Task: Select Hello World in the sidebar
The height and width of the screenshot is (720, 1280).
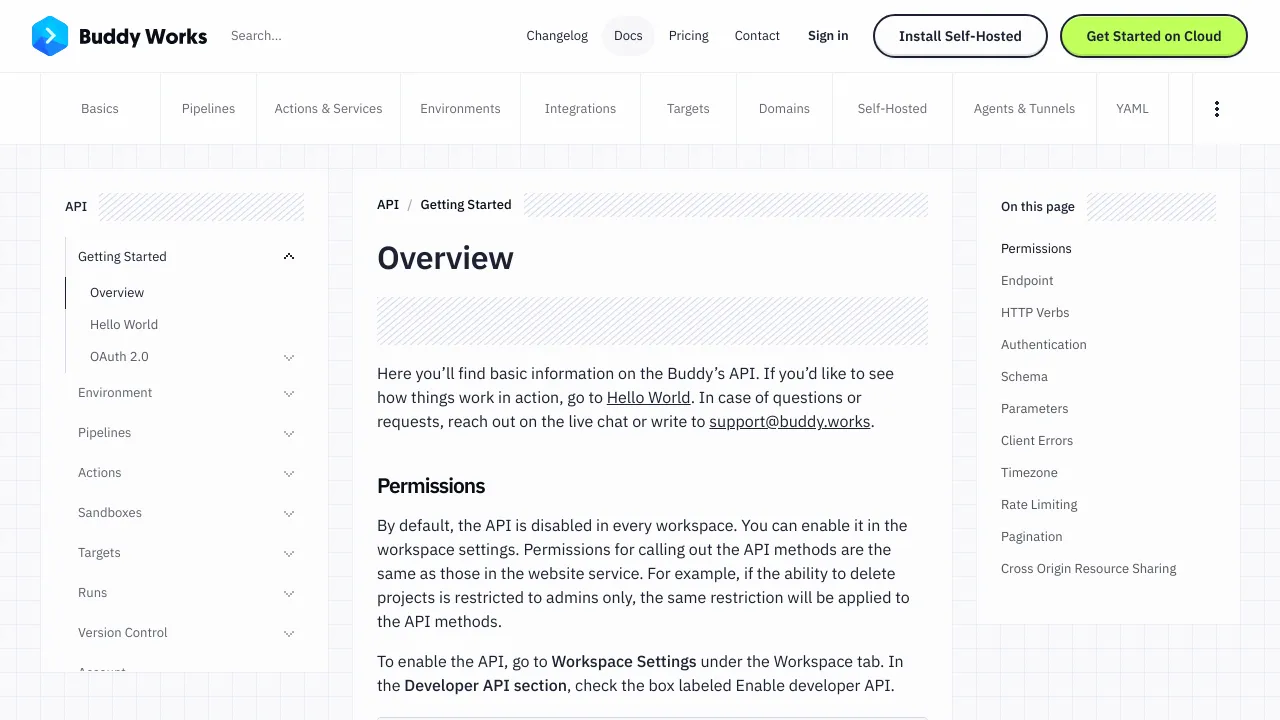Action: click(x=124, y=325)
